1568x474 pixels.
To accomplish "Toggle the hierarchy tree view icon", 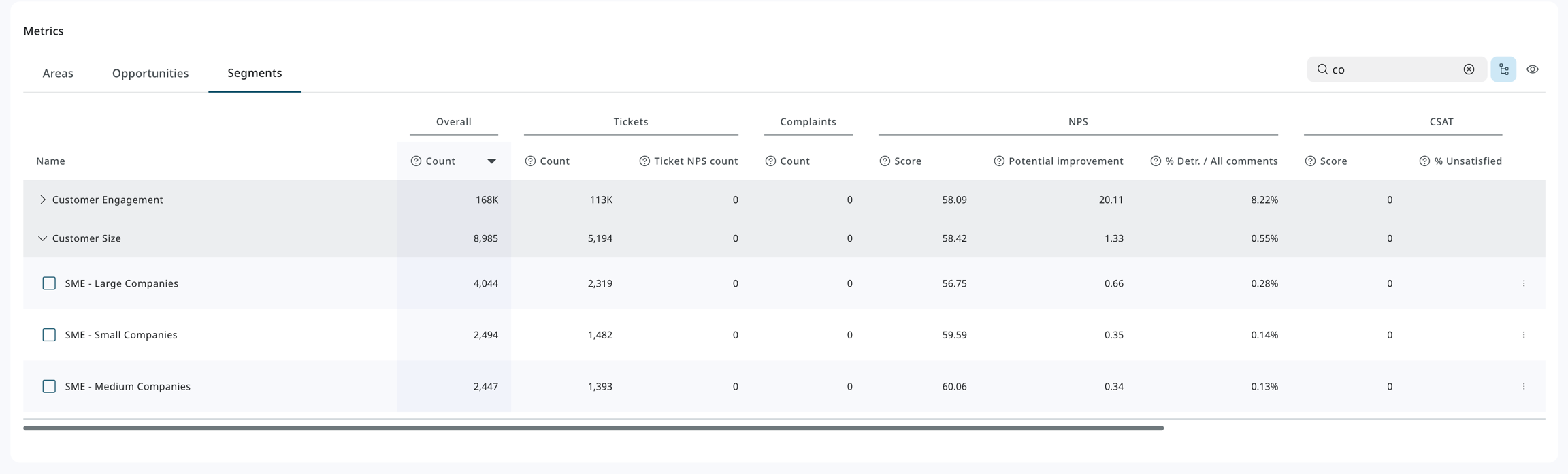I will (1503, 69).
